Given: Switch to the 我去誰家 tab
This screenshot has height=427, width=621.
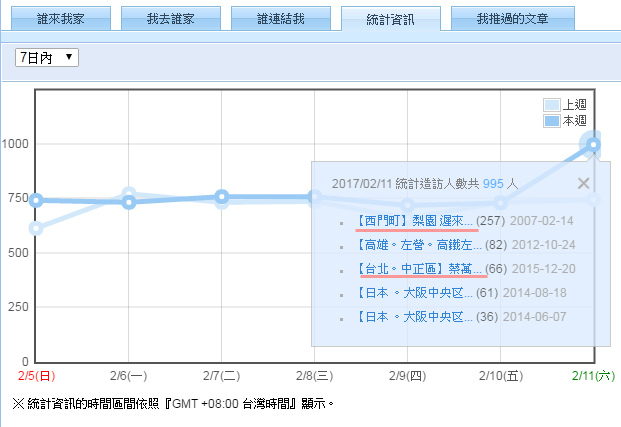Looking at the screenshot, I should pyautogui.click(x=171, y=18).
